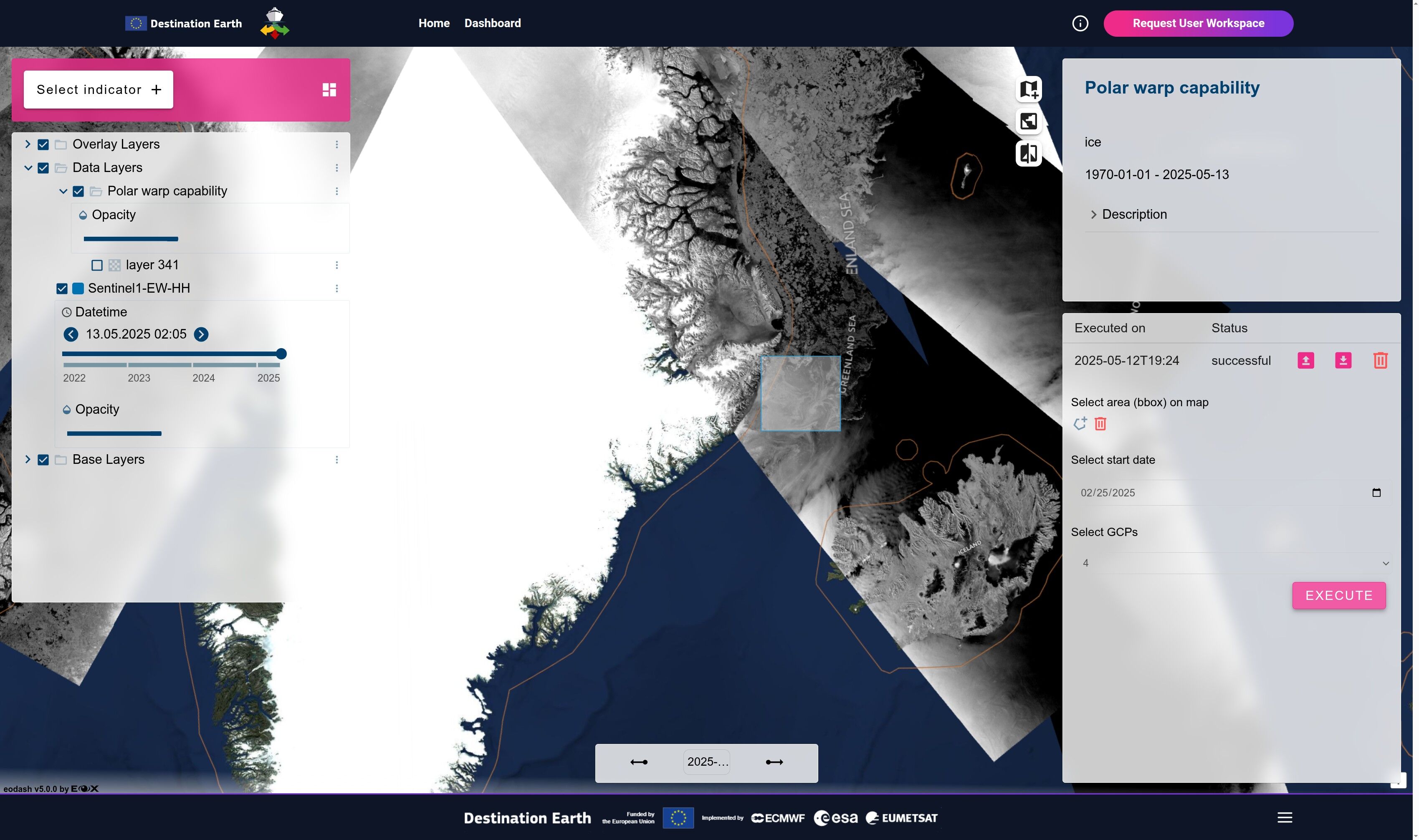This screenshot has height=840, width=1419.
Task: Click the dashboard grid layout icon
Action: click(x=329, y=89)
